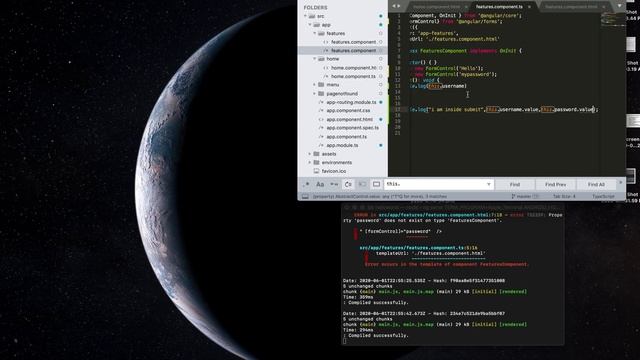Click the master git branch indicator
The width and height of the screenshot is (640, 360).
(525, 196)
